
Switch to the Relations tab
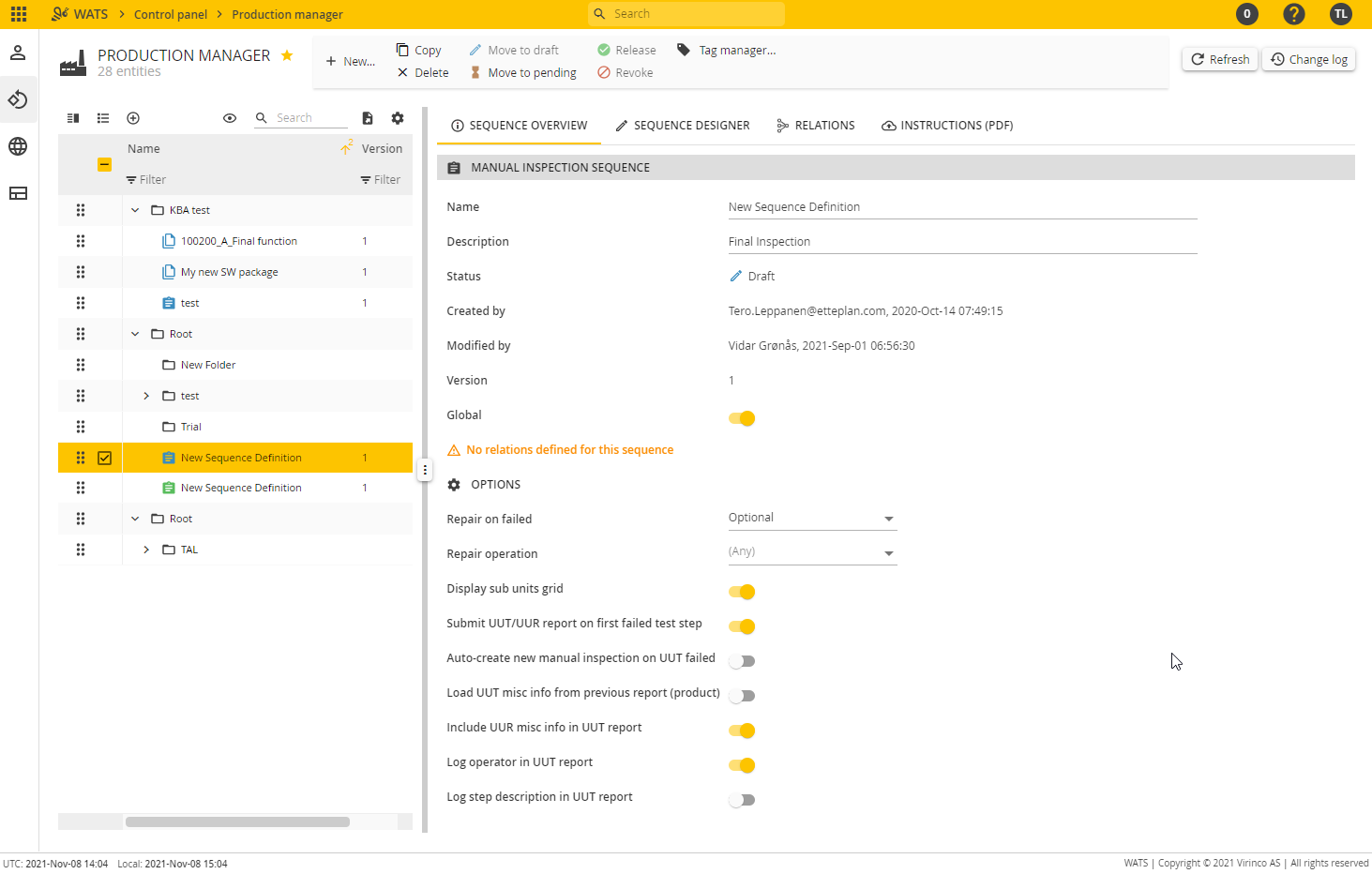point(816,126)
